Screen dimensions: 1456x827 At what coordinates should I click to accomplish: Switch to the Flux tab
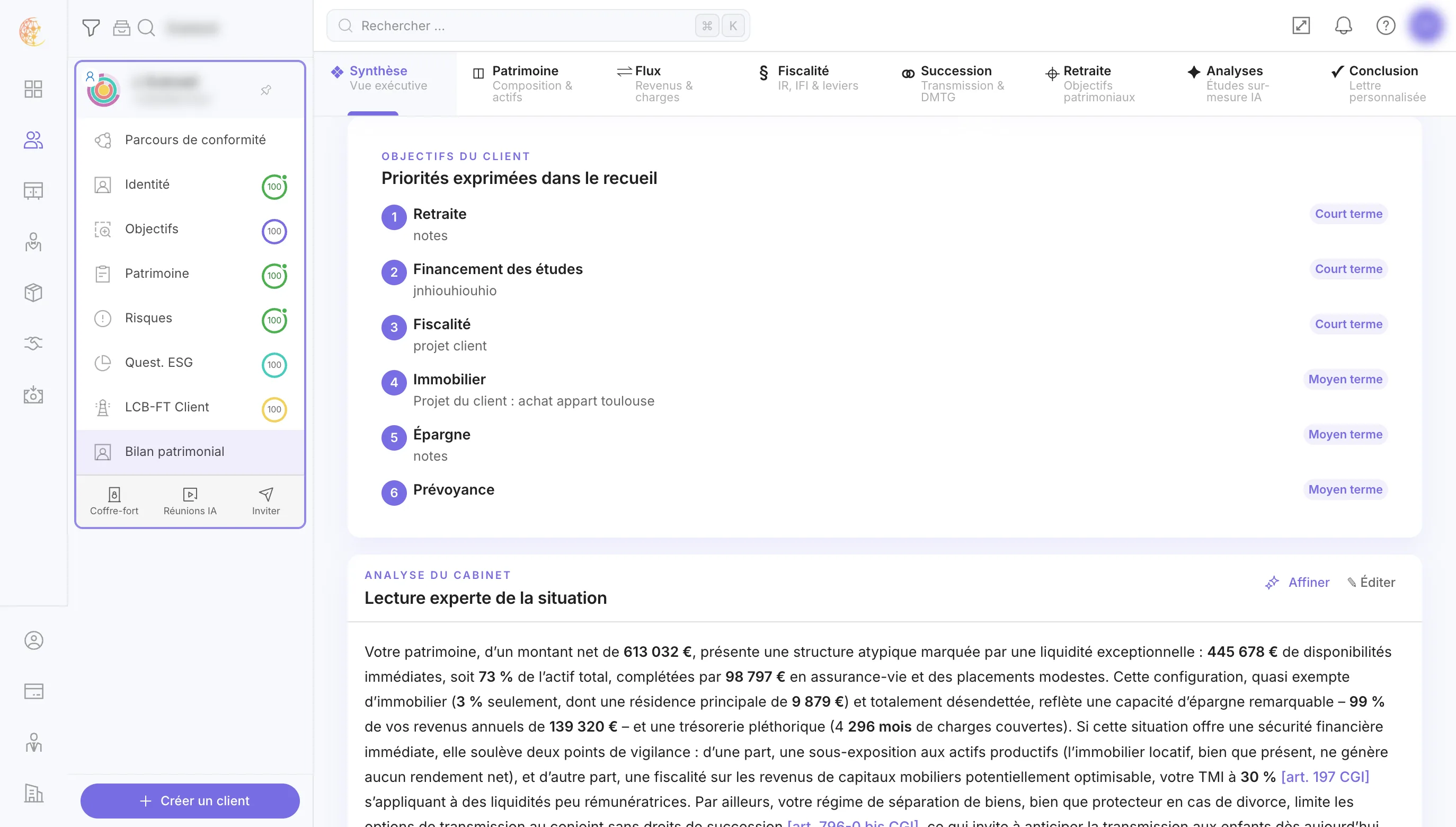pyautogui.click(x=670, y=84)
